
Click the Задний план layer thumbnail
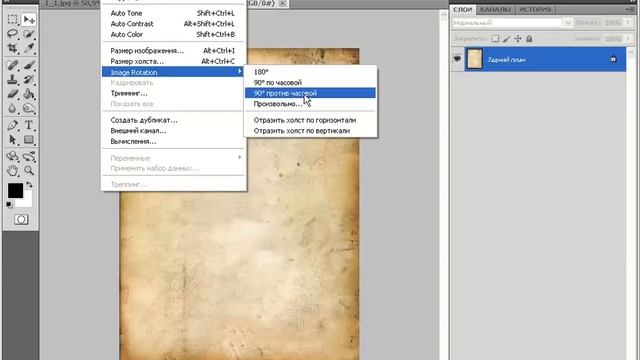point(475,59)
